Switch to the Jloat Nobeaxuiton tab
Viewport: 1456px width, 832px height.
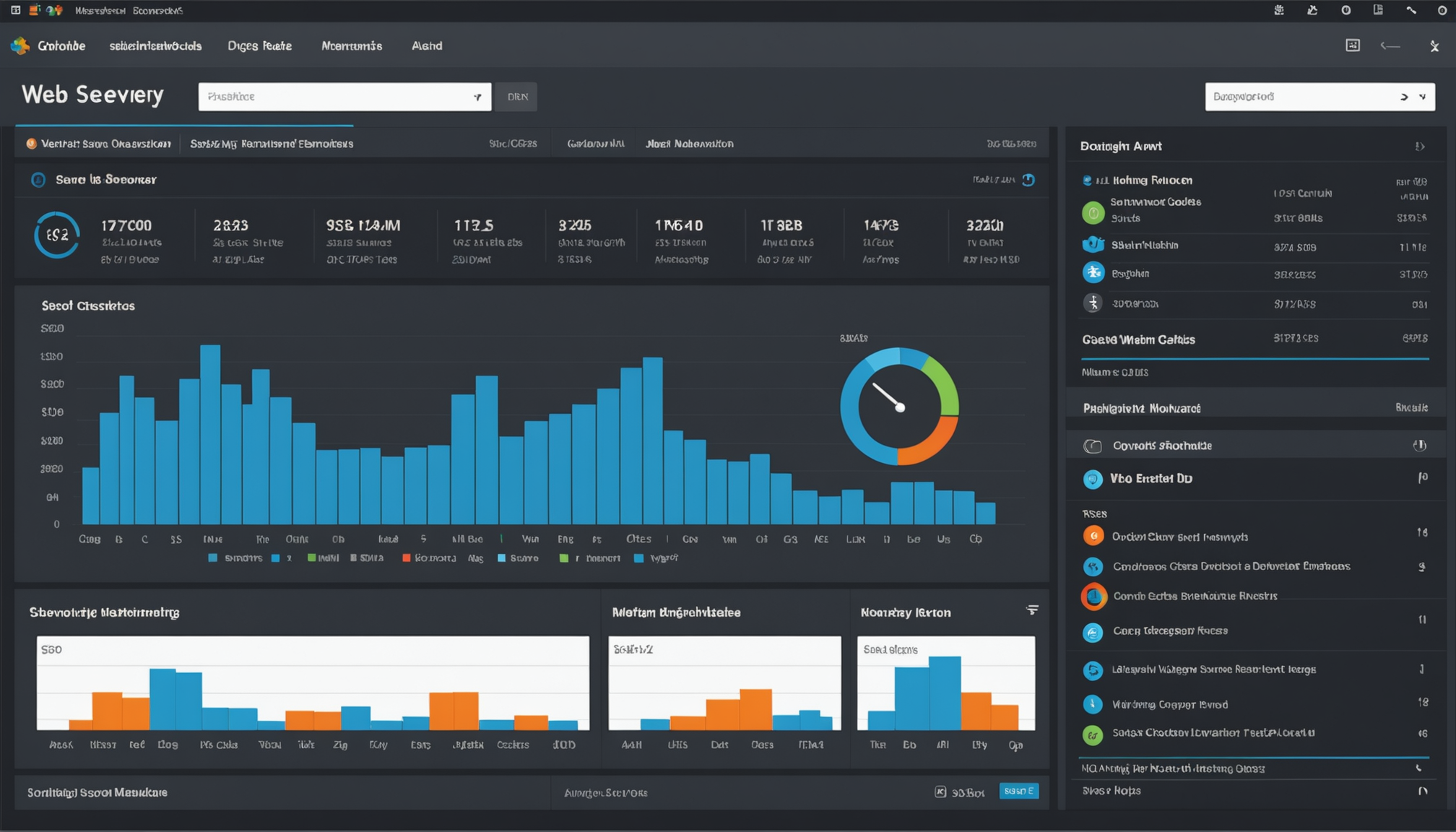click(689, 144)
